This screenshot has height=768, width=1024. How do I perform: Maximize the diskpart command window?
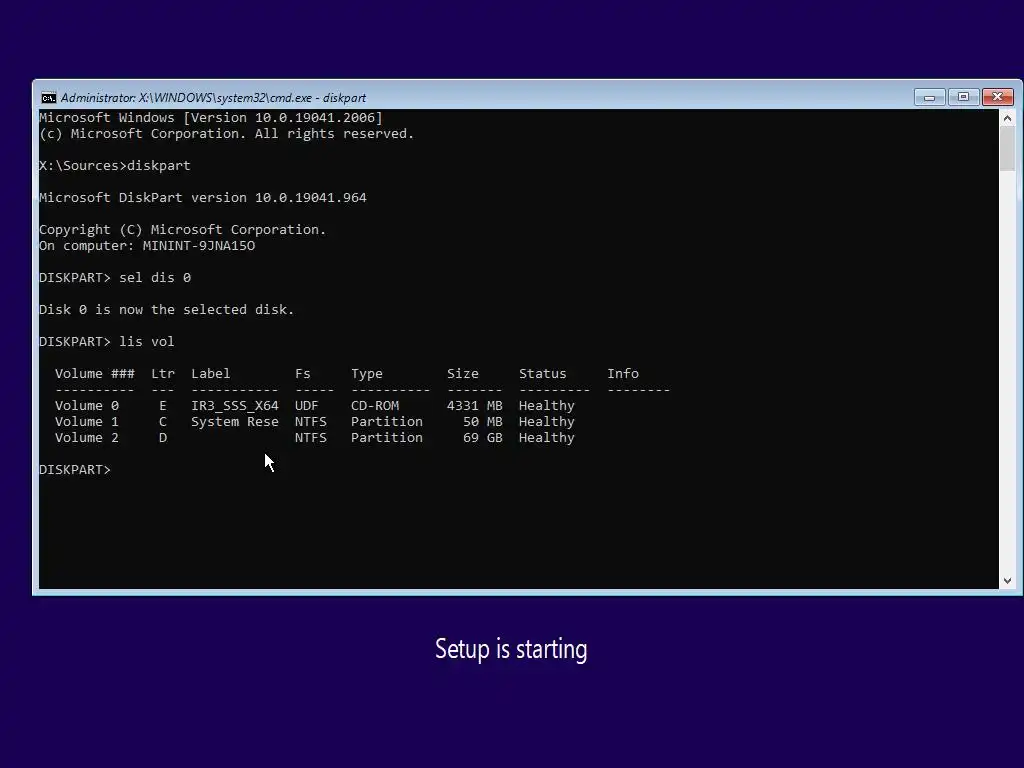[963, 97]
